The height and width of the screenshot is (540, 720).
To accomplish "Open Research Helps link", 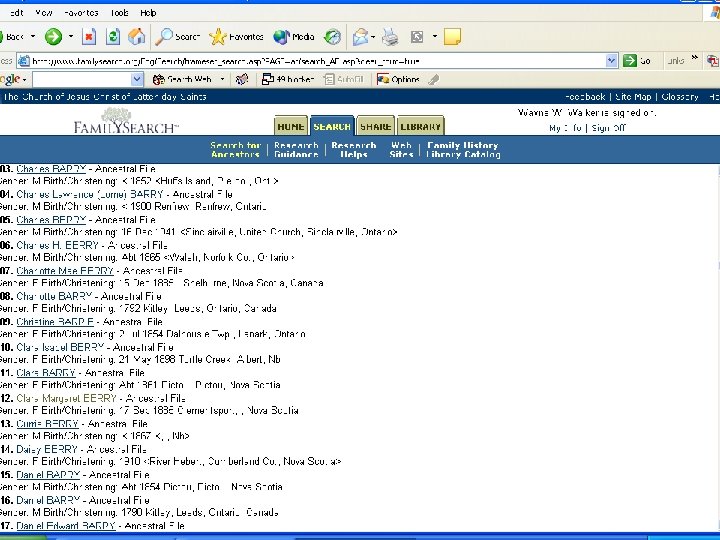I will 354,150.
